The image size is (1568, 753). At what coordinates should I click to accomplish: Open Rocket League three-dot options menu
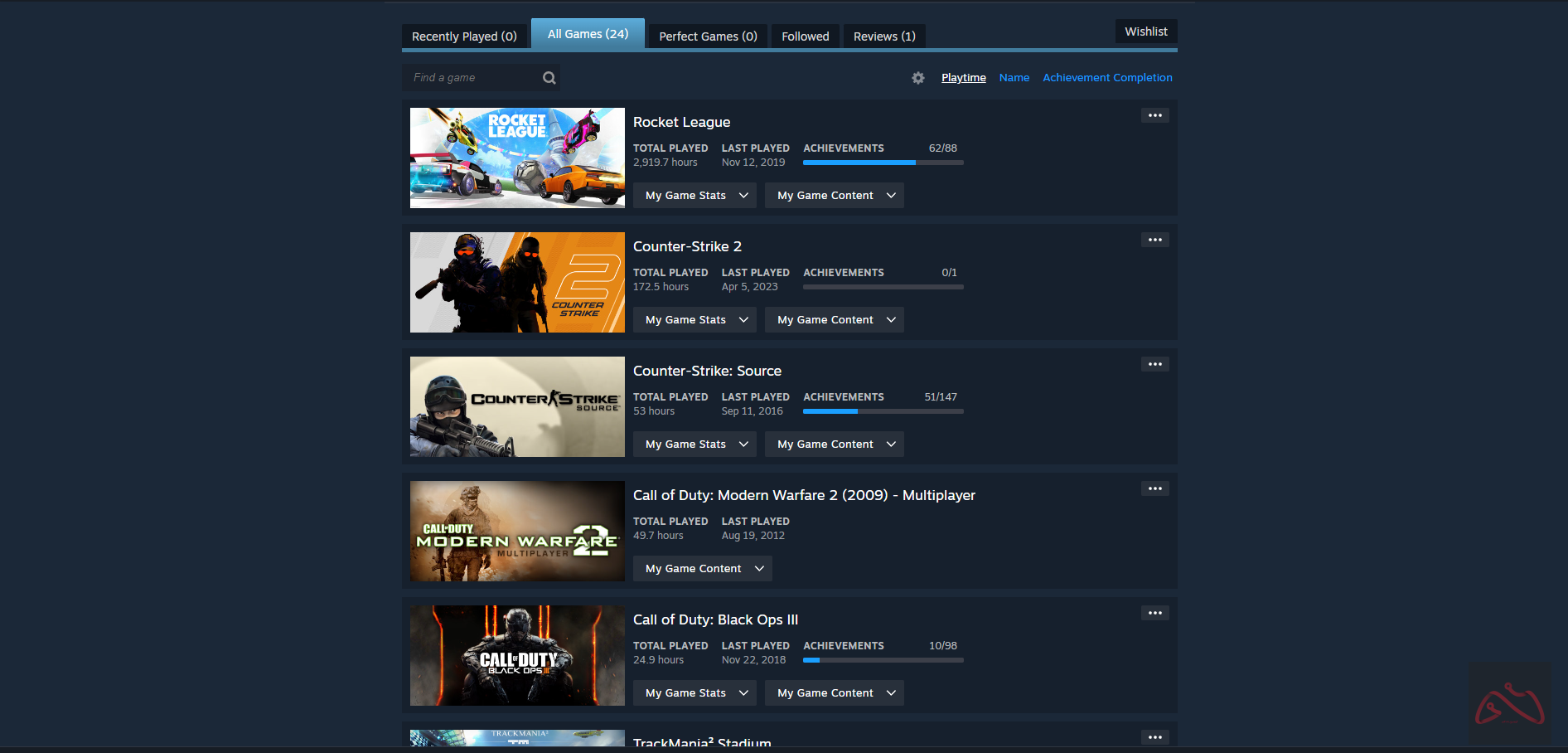coord(1154,115)
